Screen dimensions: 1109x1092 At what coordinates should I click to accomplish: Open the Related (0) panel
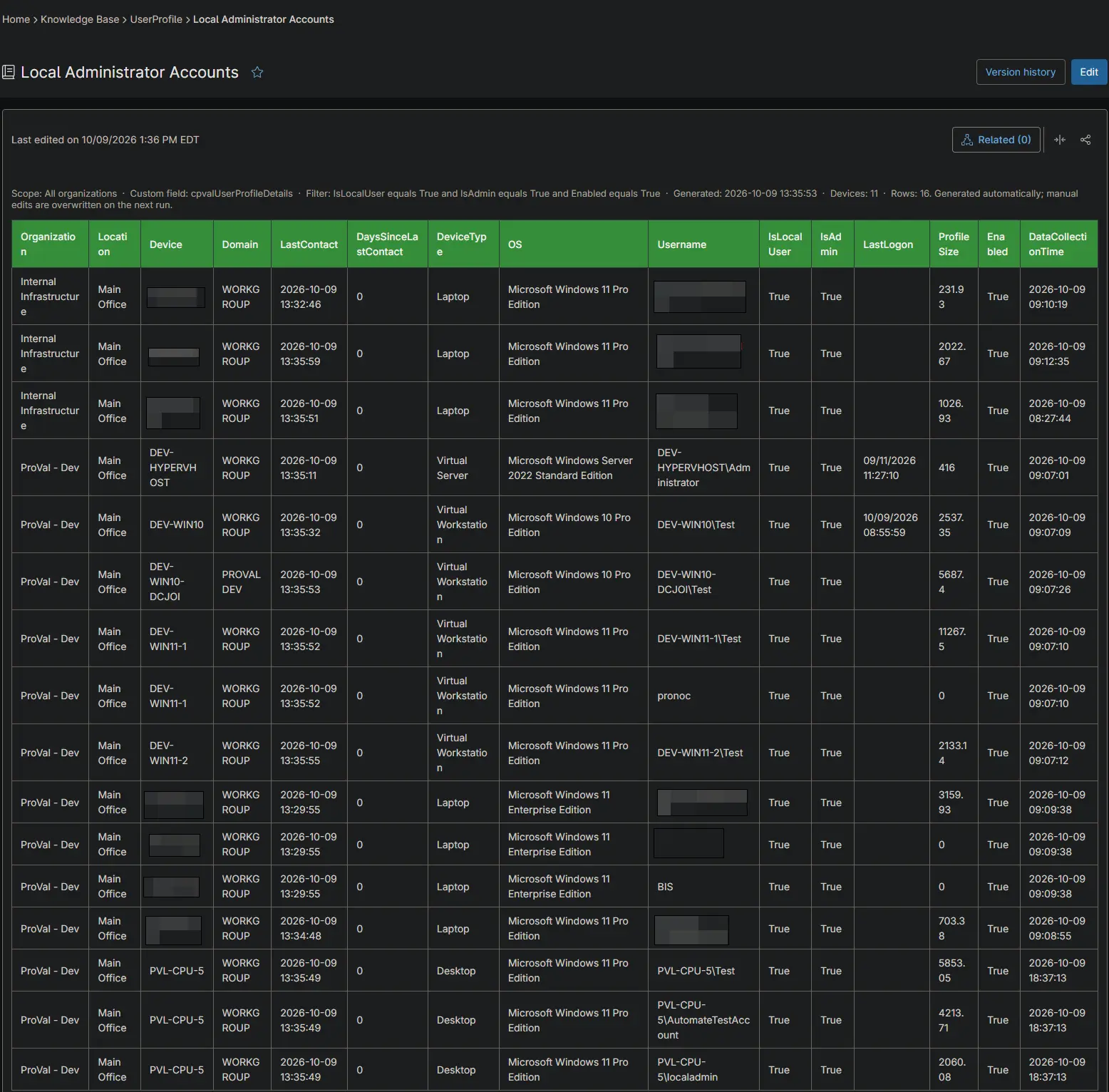[996, 140]
